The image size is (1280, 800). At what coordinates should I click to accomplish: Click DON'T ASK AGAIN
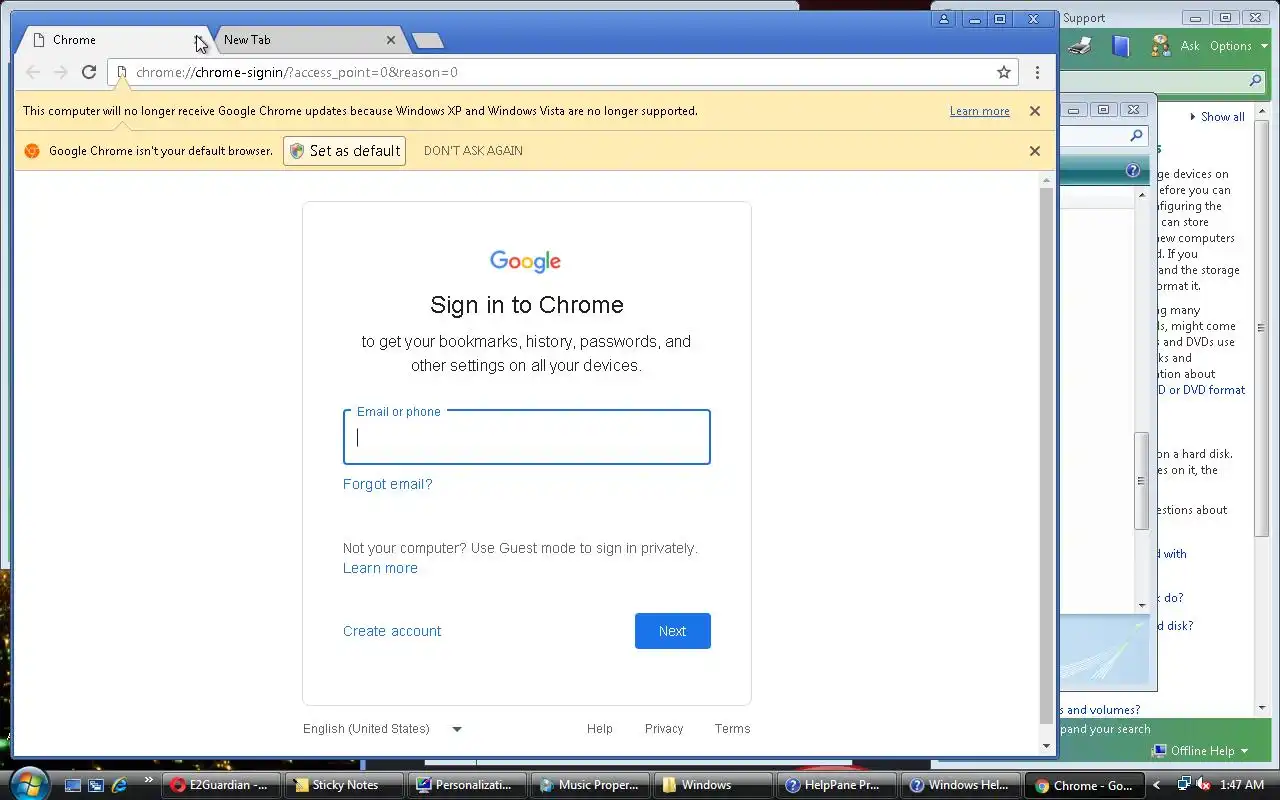(473, 151)
